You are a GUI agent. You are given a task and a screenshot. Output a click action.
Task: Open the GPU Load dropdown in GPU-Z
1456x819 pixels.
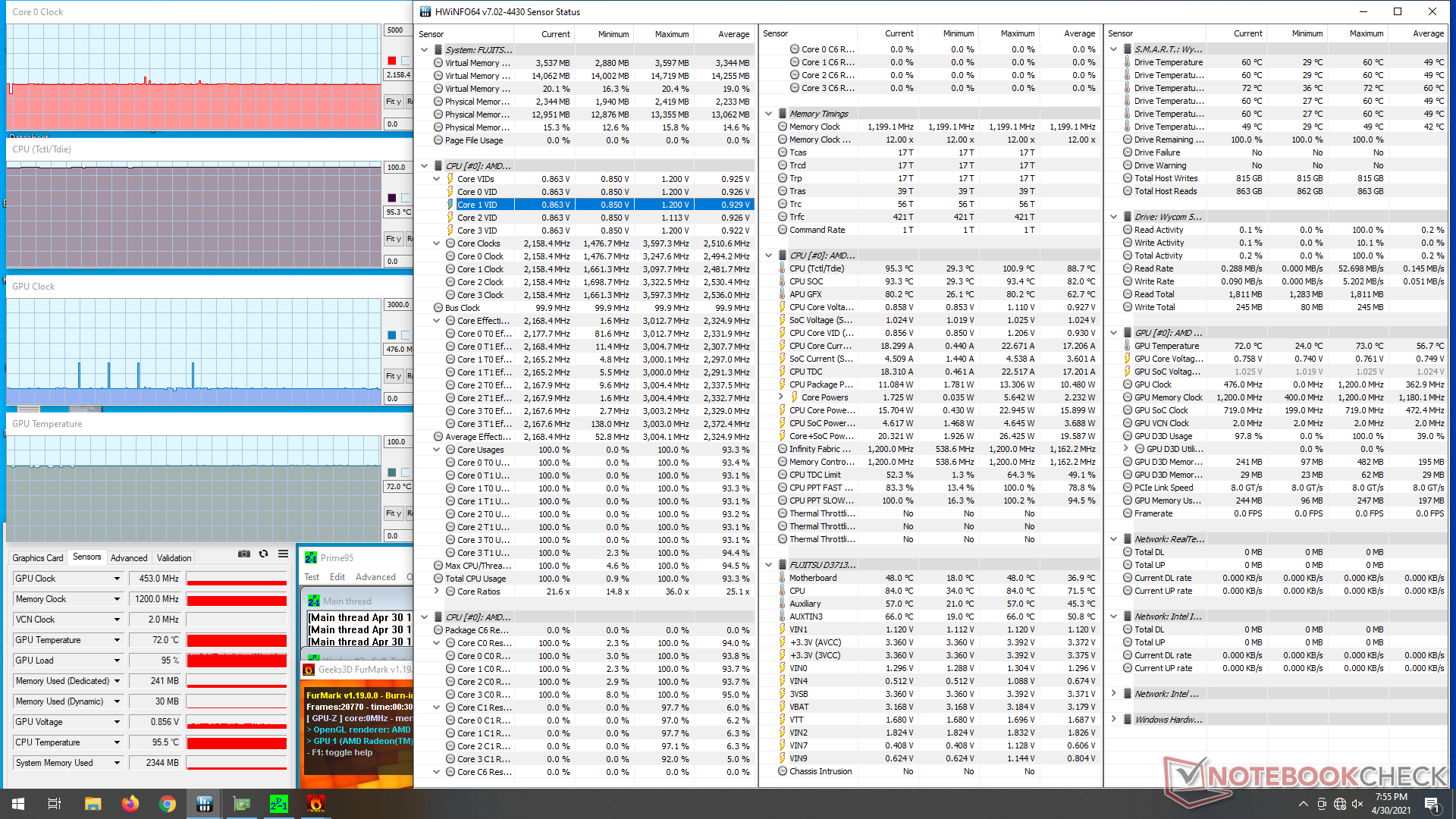pos(117,661)
